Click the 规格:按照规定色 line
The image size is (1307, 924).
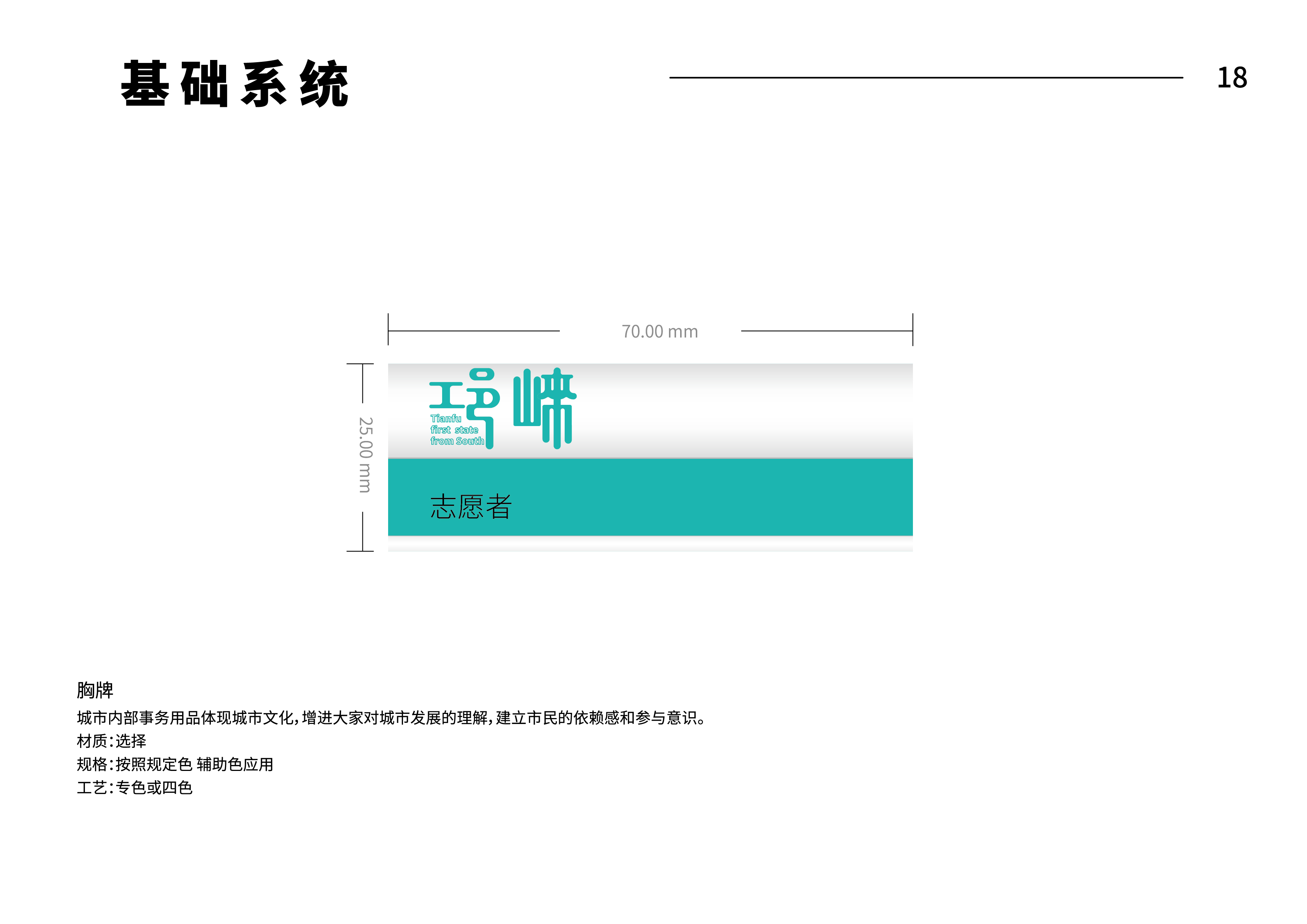click(x=175, y=764)
